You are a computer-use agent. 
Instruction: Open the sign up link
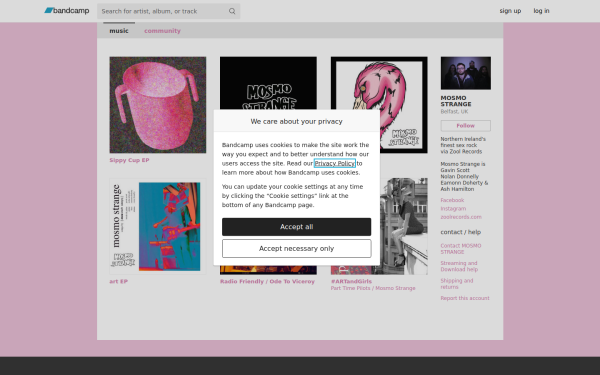click(510, 11)
